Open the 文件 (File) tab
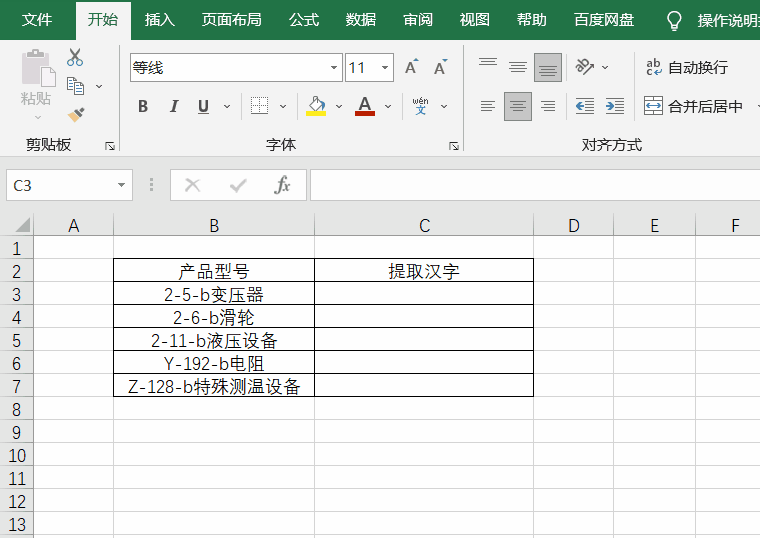Viewport: 760px width, 538px height. (x=37, y=20)
